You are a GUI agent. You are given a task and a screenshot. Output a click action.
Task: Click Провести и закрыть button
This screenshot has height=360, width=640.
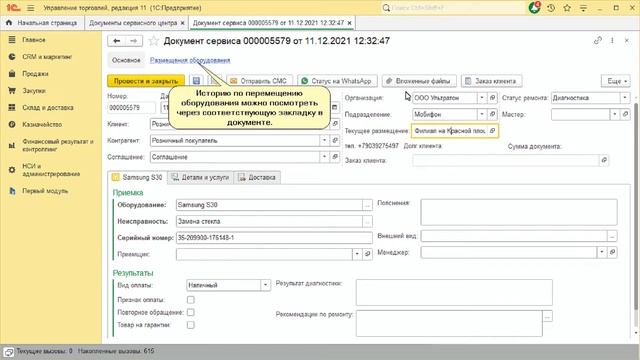pyautogui.click(x=146, y=81)
